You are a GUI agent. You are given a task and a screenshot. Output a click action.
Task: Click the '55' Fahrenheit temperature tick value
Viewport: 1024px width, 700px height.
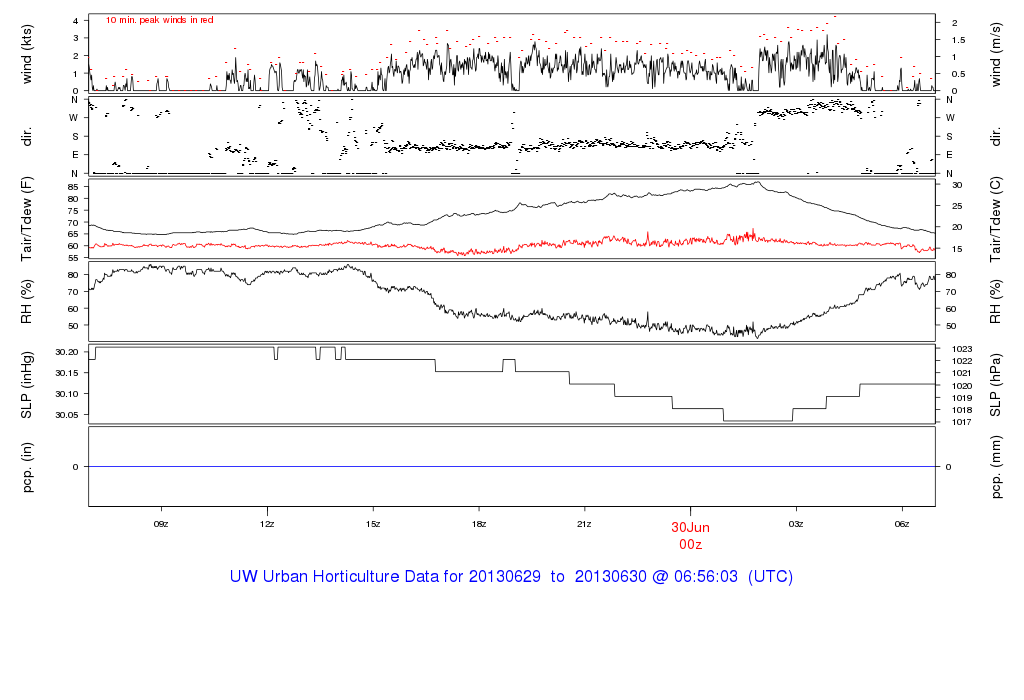[73, 259]
